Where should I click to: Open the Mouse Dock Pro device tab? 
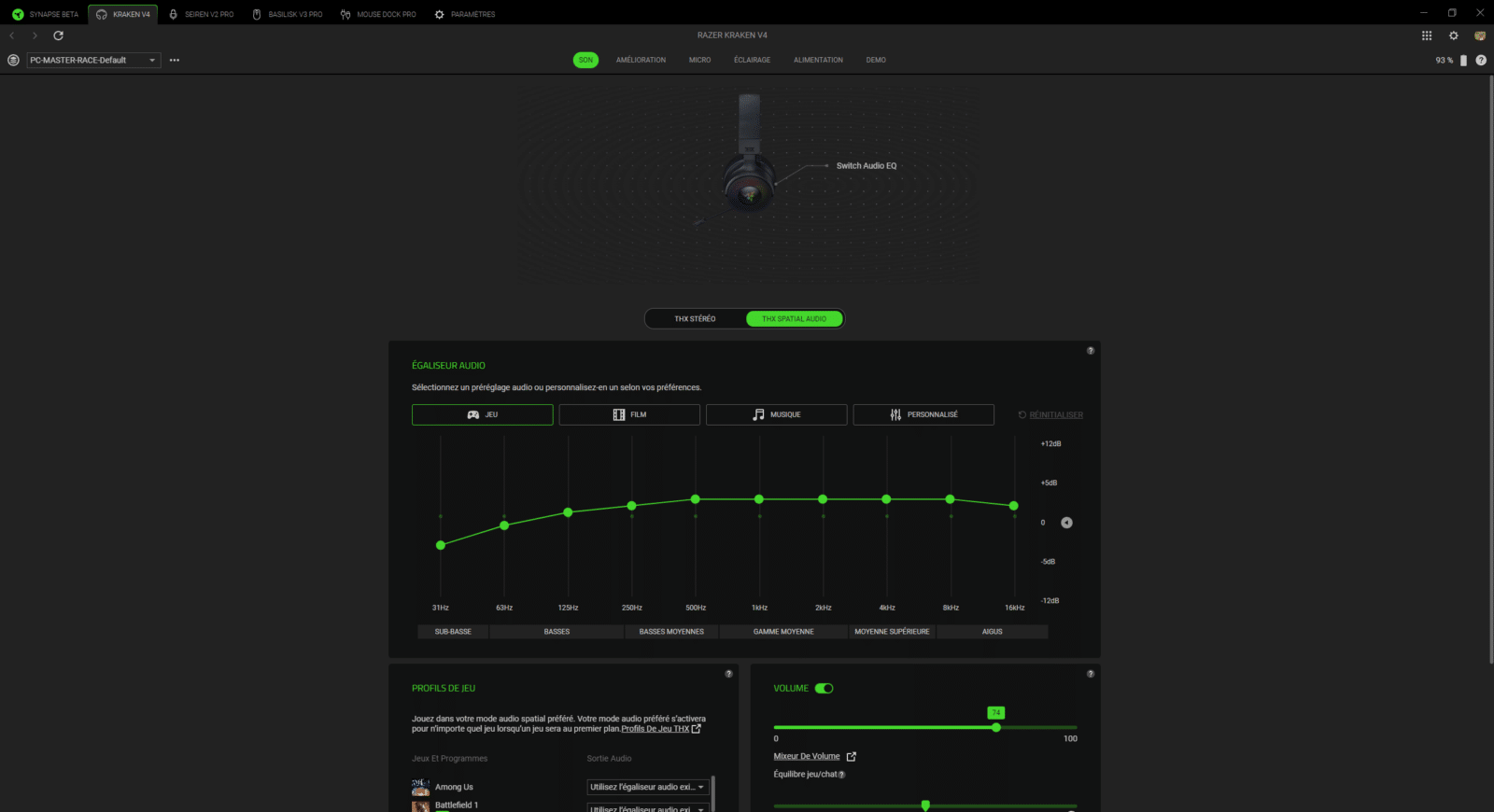pos(378,14)
